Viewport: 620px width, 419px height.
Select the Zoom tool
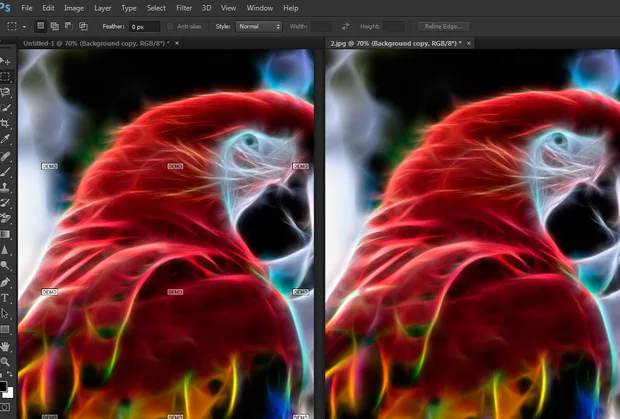coord(6,361)
